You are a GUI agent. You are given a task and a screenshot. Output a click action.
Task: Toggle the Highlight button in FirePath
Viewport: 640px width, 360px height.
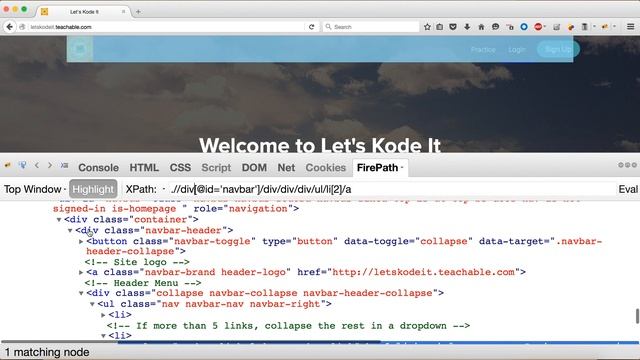[x=93, y=189]
